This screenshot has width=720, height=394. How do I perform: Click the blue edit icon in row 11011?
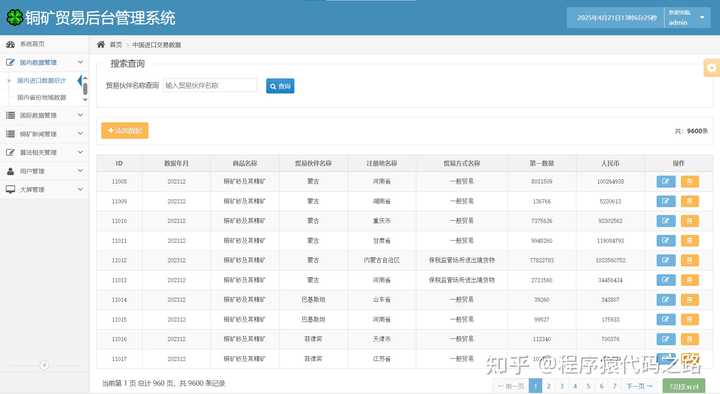point(666,241)
